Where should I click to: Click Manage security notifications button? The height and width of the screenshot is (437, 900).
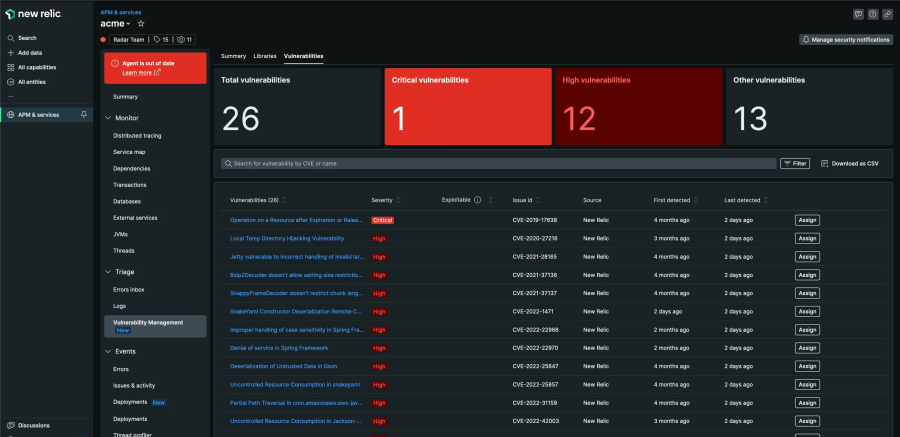(845, 39)
